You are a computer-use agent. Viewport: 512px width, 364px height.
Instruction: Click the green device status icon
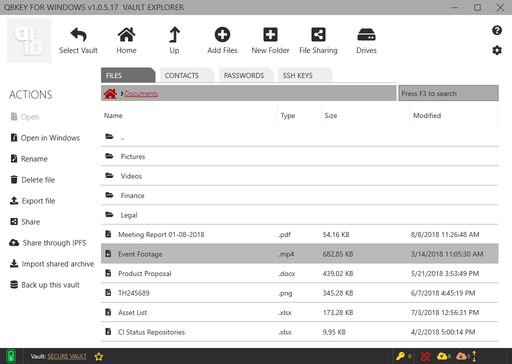(x=11, y=356)
